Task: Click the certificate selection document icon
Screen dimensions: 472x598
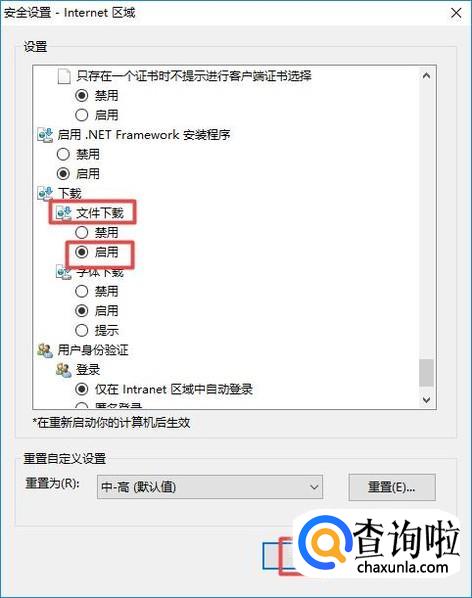Action: pyautogui.click(x=64, y=76)
